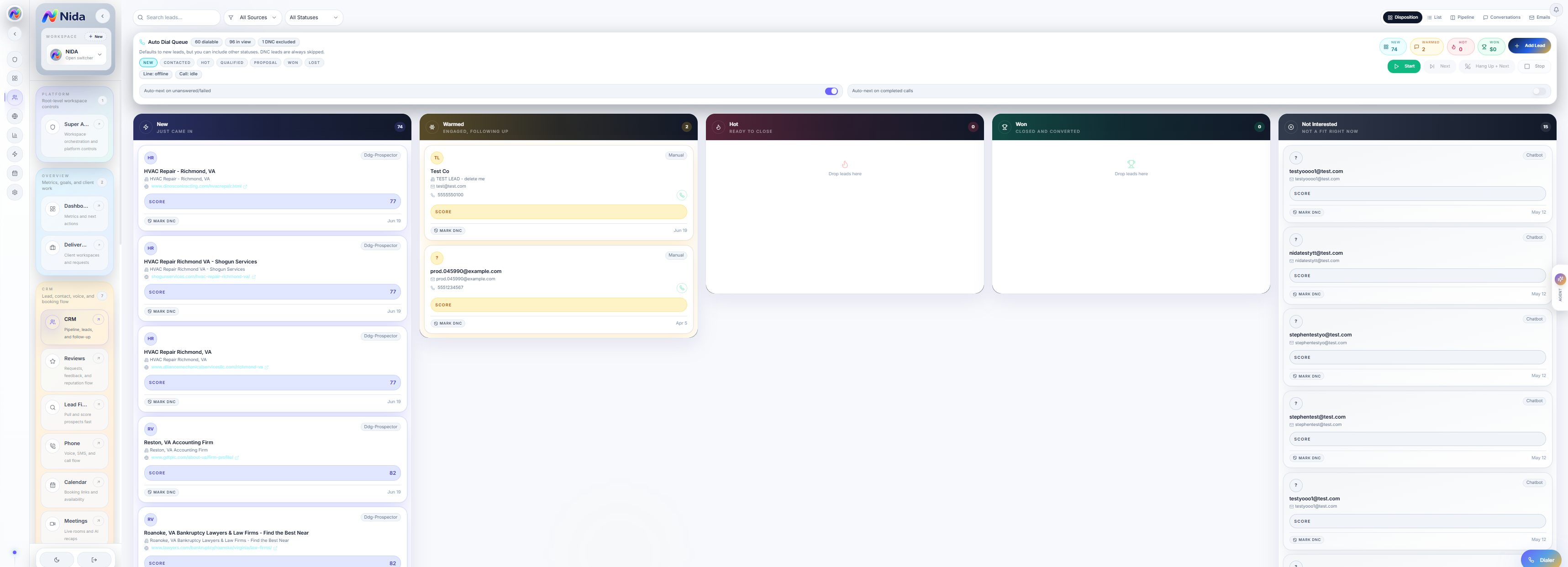Viewport: 1568px width, 567px height.
Task: Collapse the Nida sidebar with back arrow
Action: [102, 16]
